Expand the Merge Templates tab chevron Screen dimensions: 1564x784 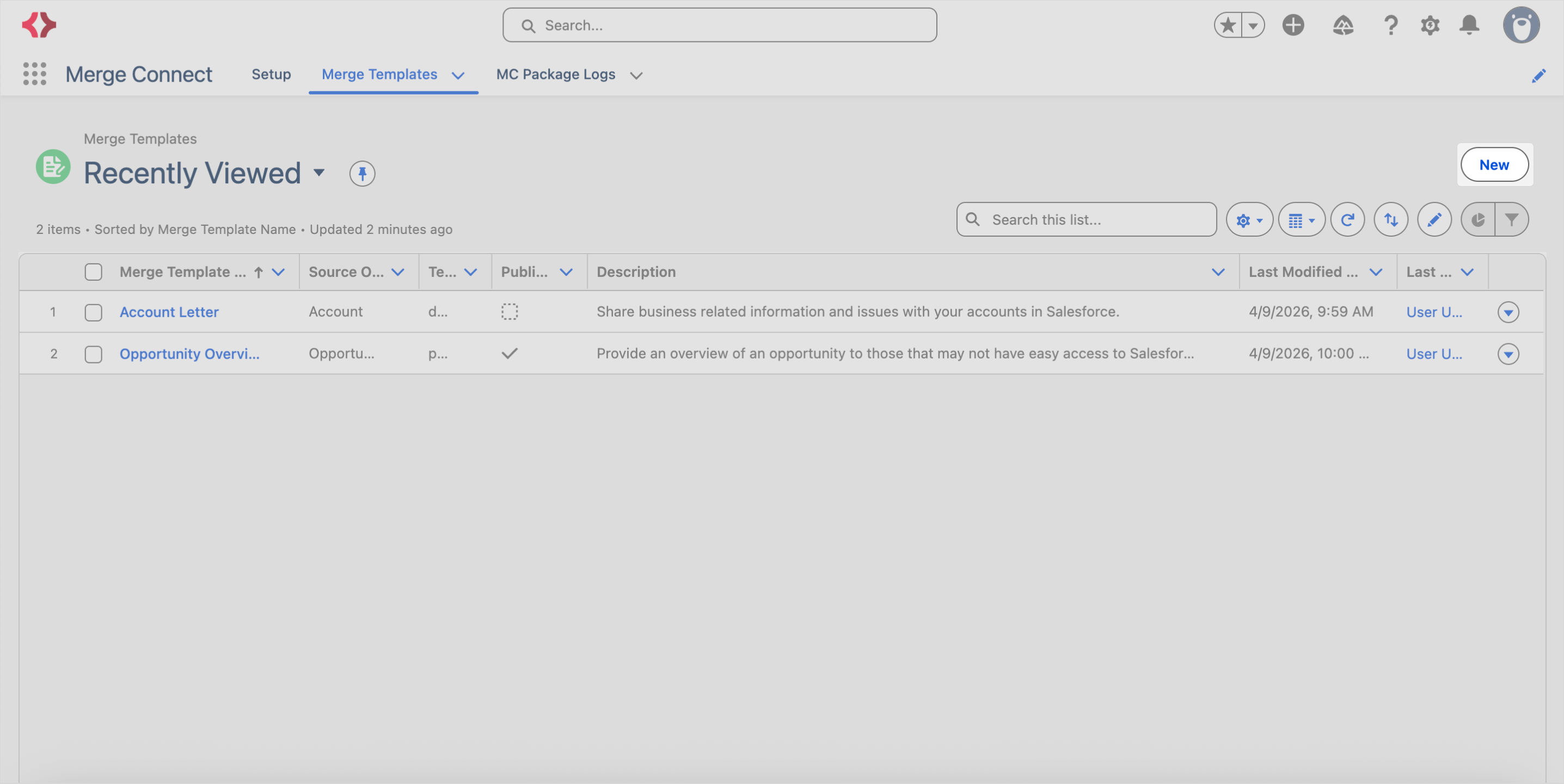pyautogui.click(x=458, y=75)
